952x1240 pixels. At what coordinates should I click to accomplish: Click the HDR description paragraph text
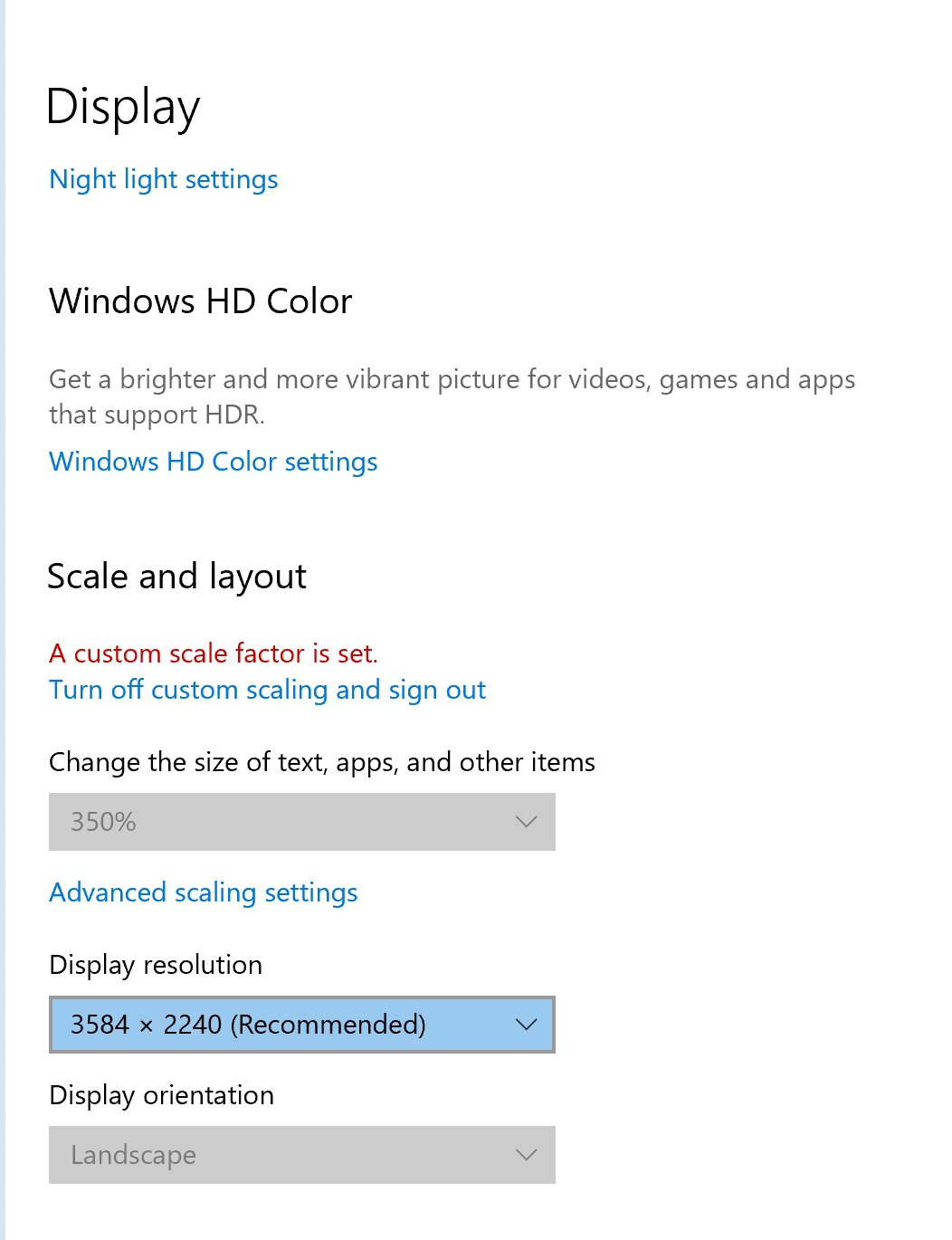(x=452, y=396)
